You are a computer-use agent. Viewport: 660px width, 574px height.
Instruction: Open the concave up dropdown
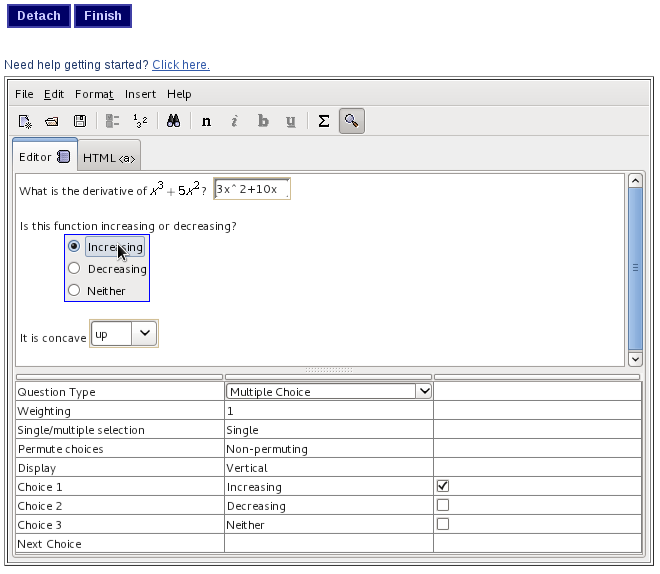144,333
